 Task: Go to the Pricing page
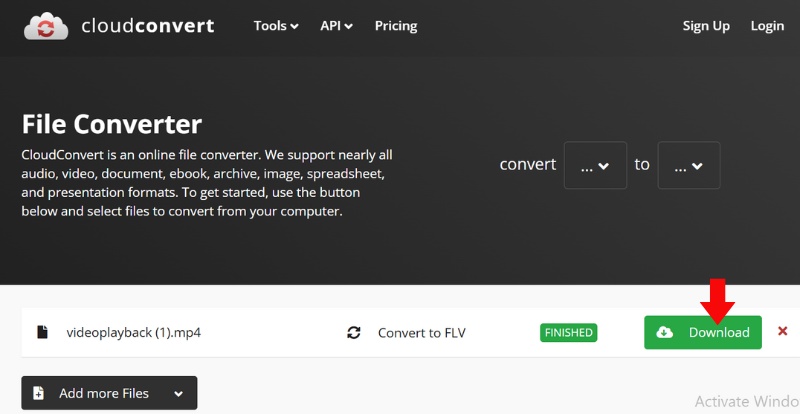396,26
